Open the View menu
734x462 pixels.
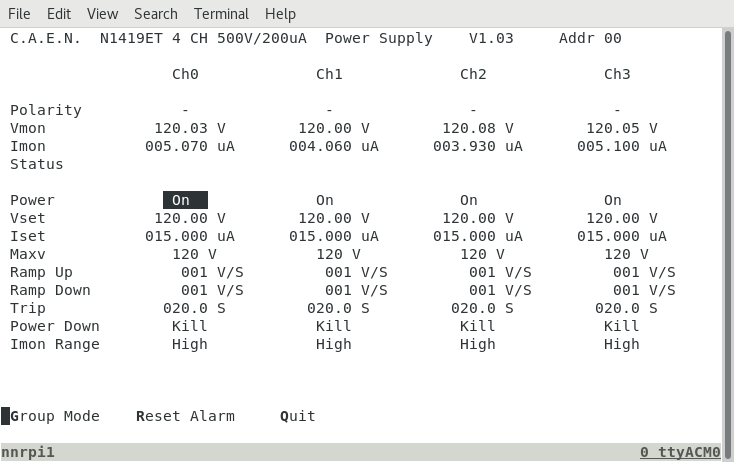point(103,14)
